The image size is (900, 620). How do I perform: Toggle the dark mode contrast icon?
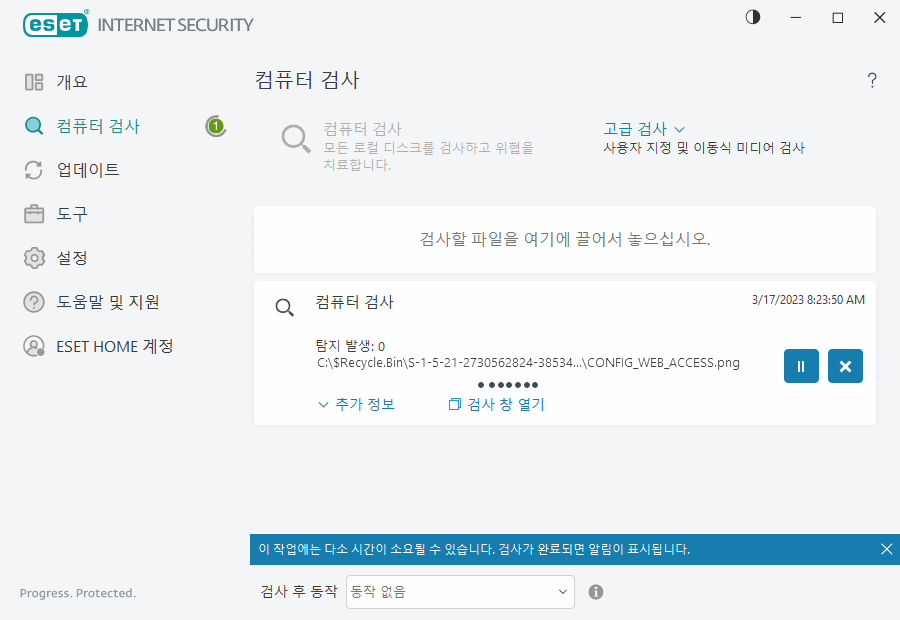click(x=752, y=17)
